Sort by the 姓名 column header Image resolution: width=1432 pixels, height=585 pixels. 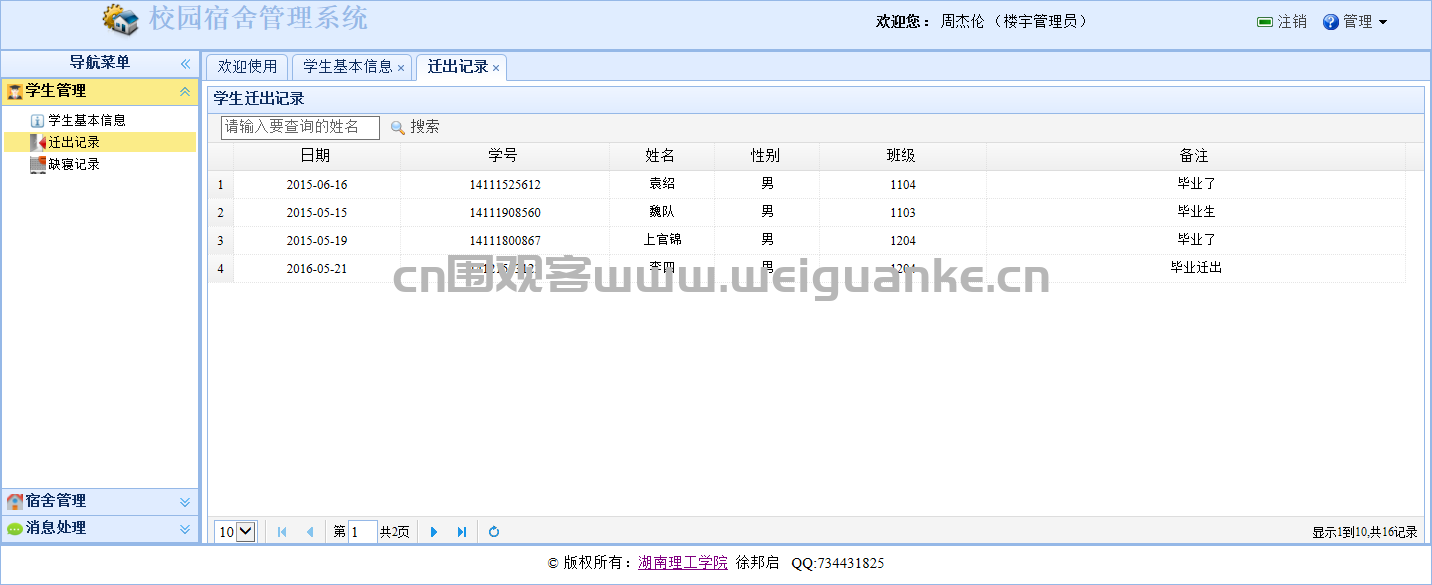[x=661, y=156]
